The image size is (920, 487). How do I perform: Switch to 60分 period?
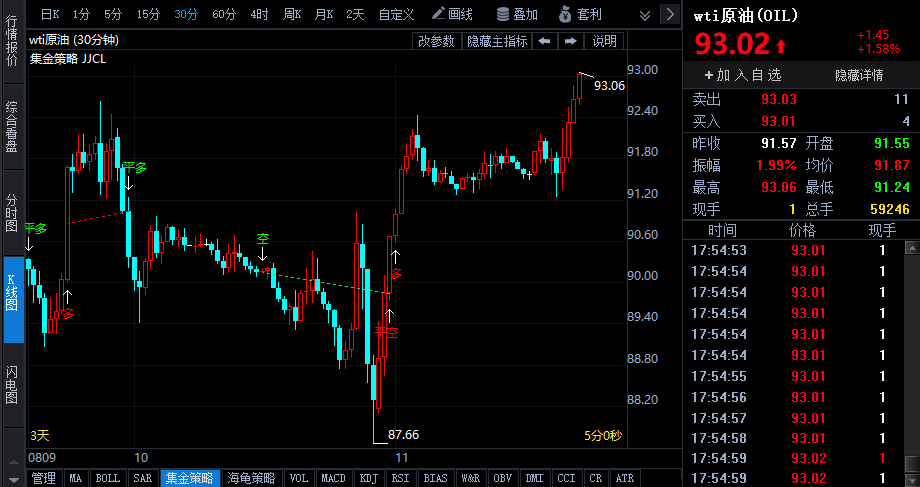(224, 14)
